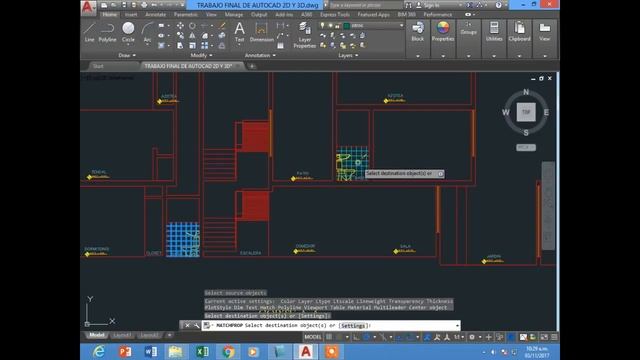Screen dimensions: 640x360
Task: Switch to the Start file tab
Action: point(98,66)
